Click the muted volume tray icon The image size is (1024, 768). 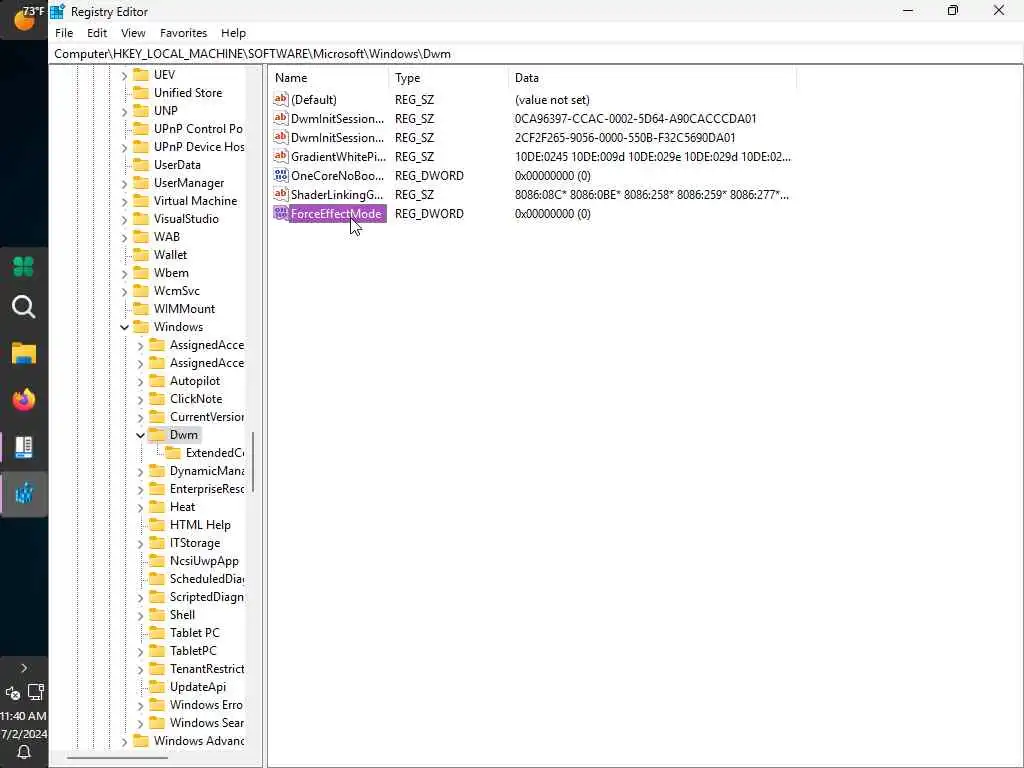point(12,693)
